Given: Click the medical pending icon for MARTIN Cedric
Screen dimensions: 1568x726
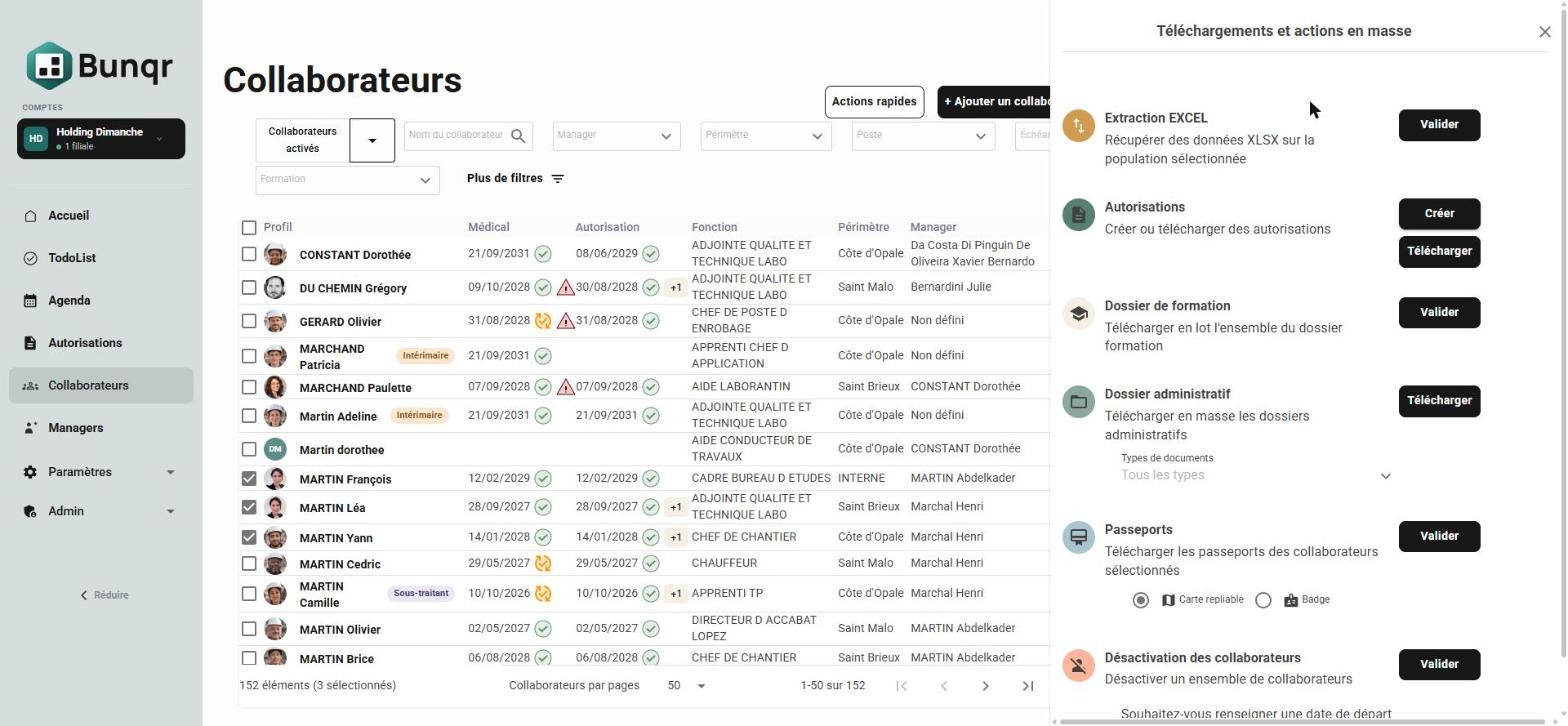Looking at the screenshot, I should (x=543, y=564).
